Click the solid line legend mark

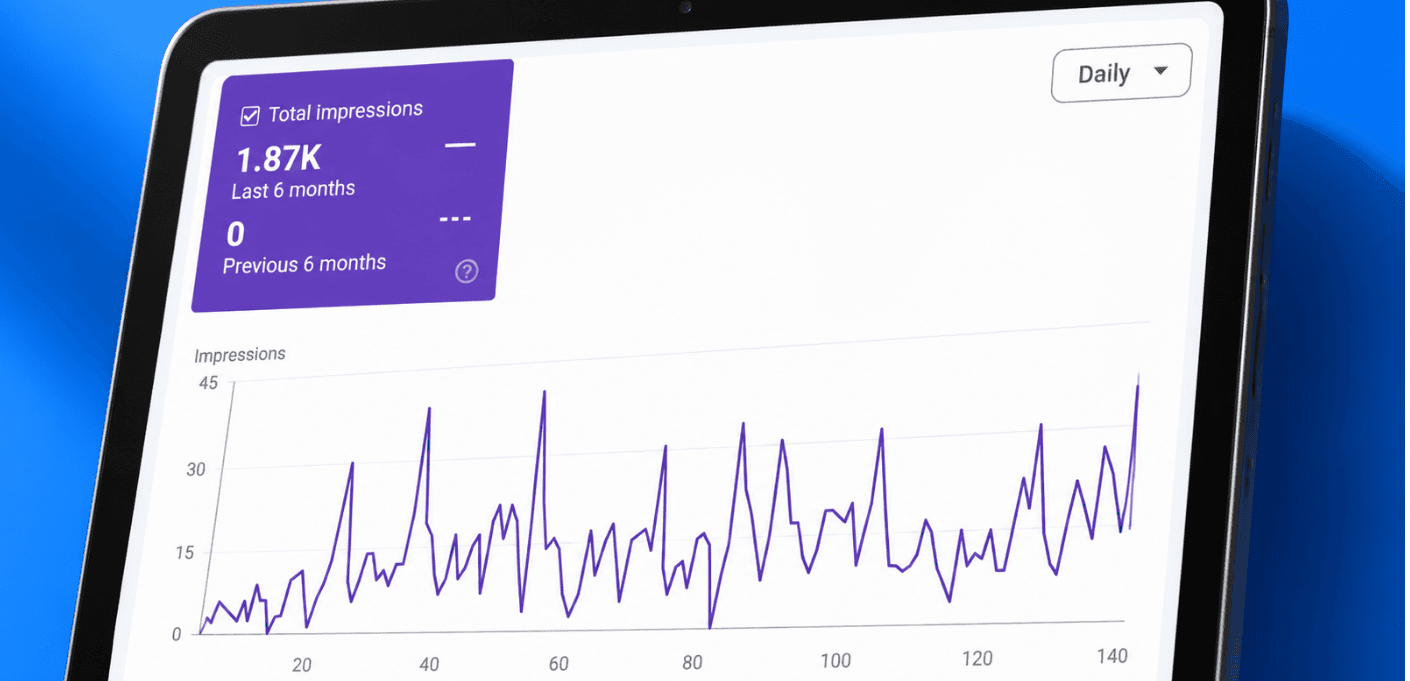coord(460,145)
